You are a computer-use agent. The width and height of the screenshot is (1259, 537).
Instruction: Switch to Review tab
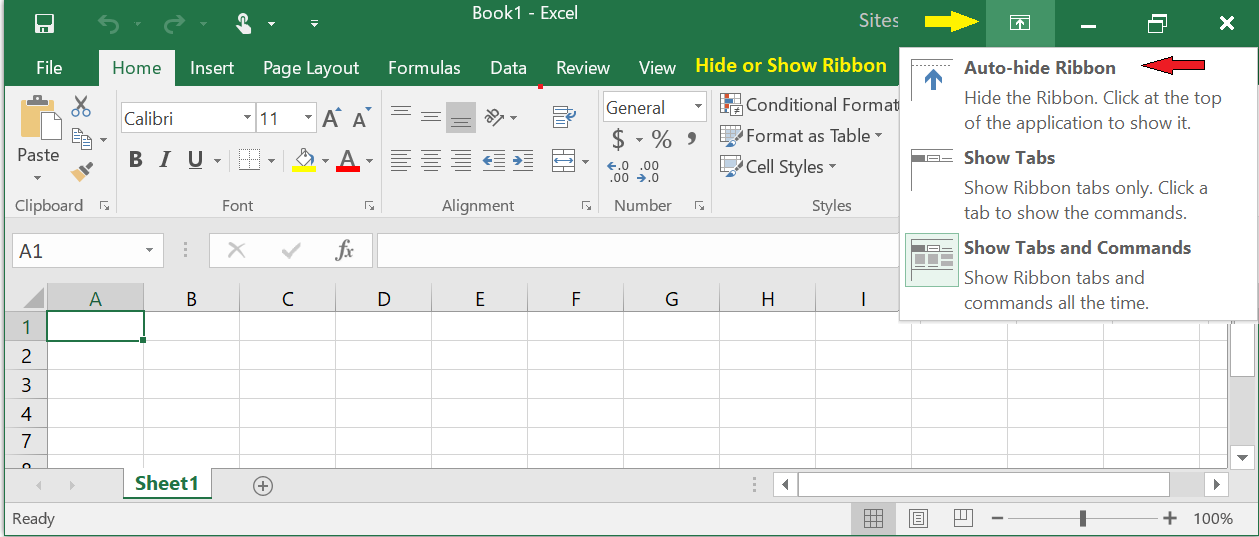[x=583, y=68]
